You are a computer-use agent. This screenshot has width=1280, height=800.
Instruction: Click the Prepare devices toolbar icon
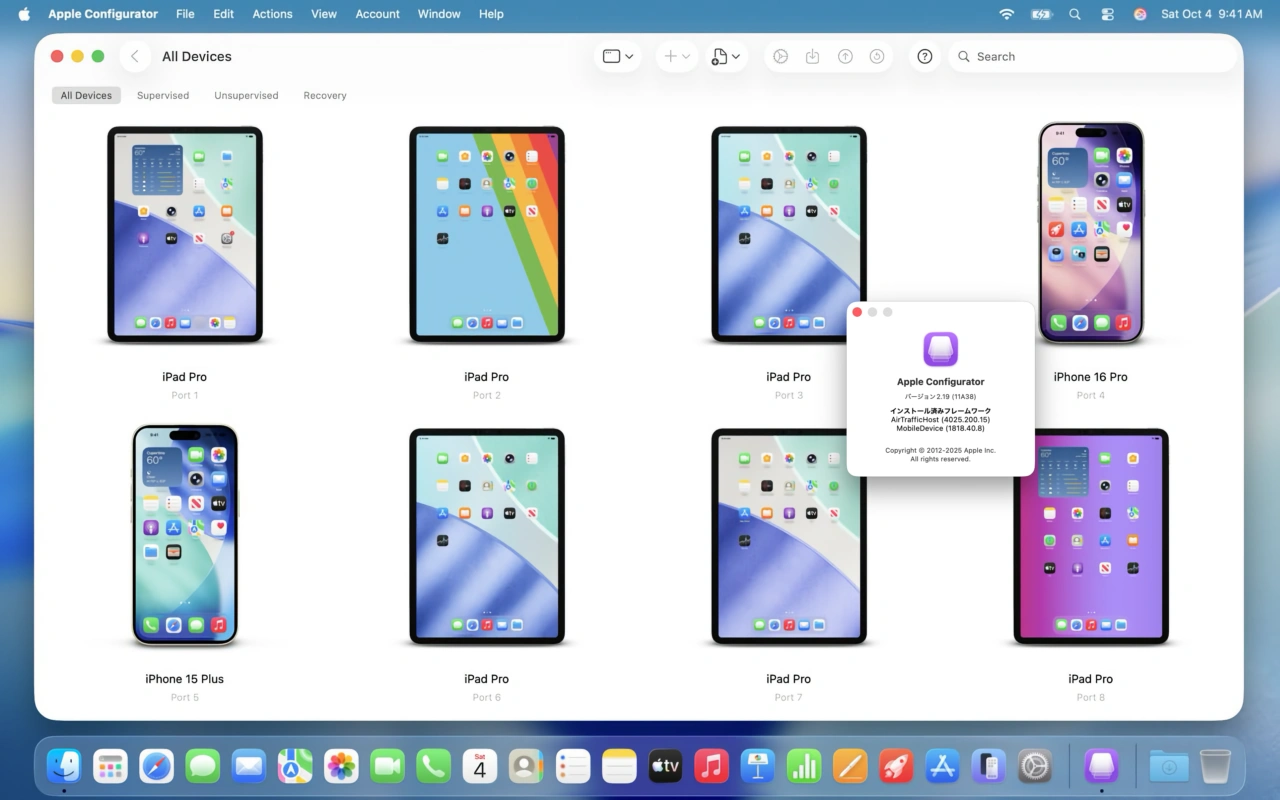(x=781, y=56)
